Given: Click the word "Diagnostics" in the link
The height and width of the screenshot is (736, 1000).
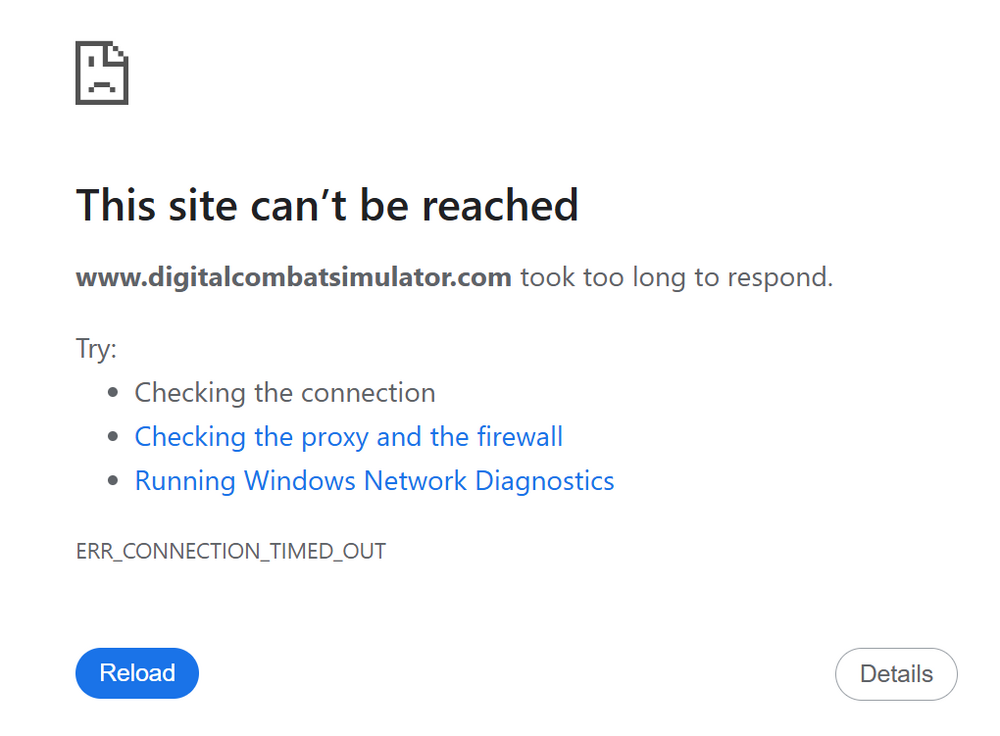Looking at the screenshot, I should (x=544, y=481).
